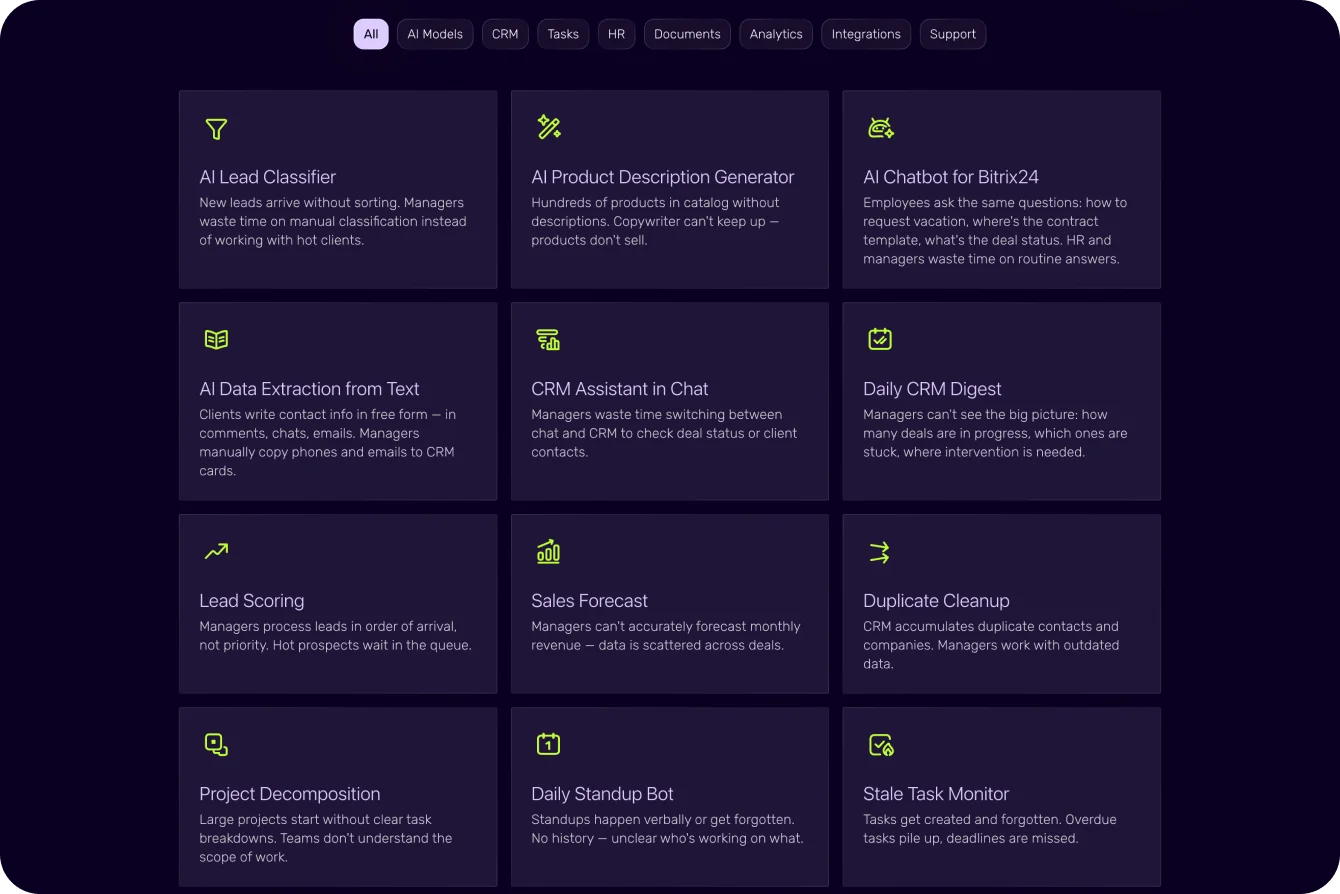The height and width of the screenshot is (894, 1340).
Task: Click the checkmark alert icon on Stale Task Monitor
Action: (880, 744)
